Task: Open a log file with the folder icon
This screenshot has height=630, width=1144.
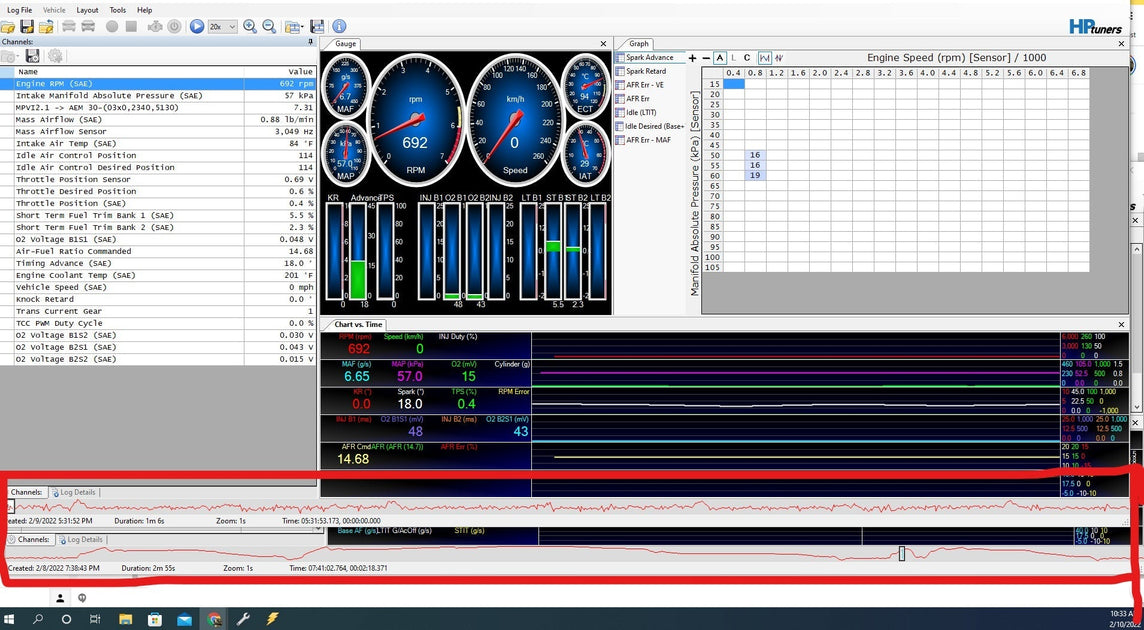Action: point(8,27)
